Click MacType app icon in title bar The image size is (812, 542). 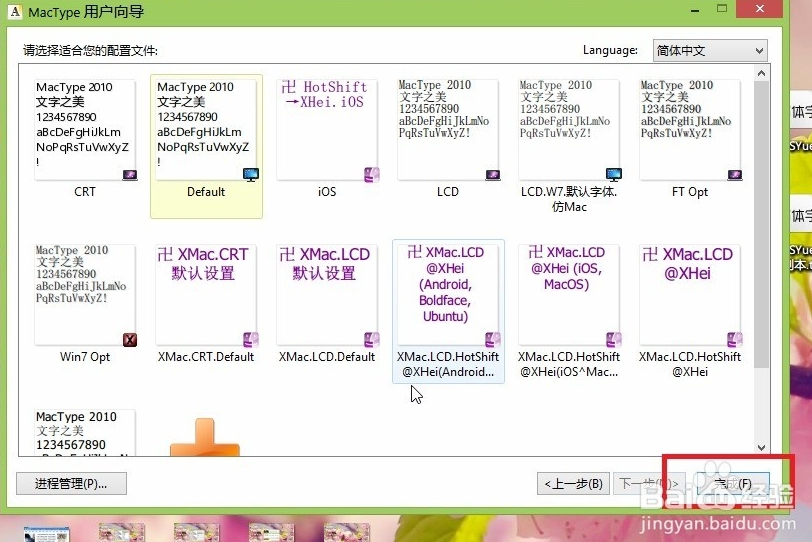[15, 11]
